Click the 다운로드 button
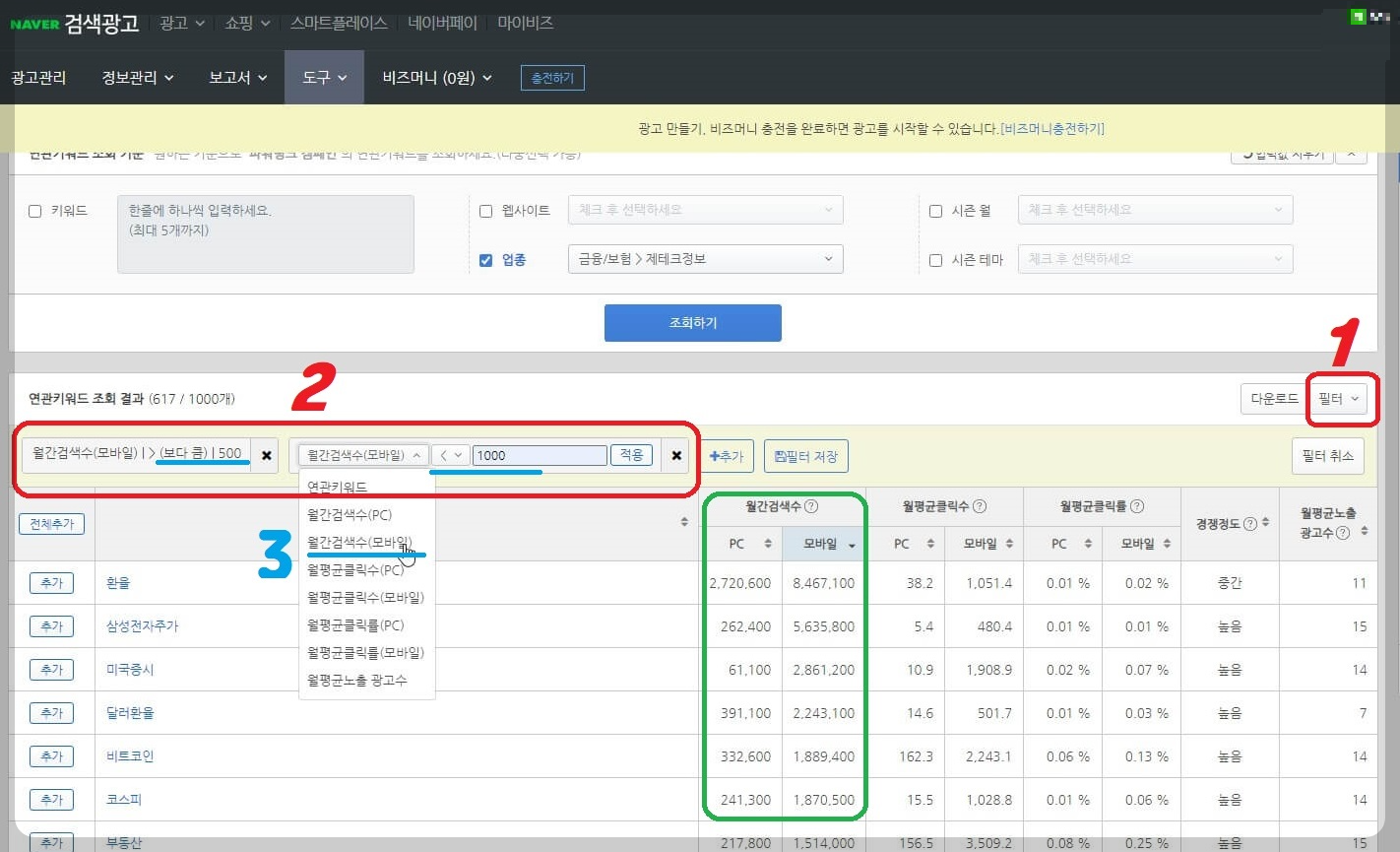 point(1274,399)
